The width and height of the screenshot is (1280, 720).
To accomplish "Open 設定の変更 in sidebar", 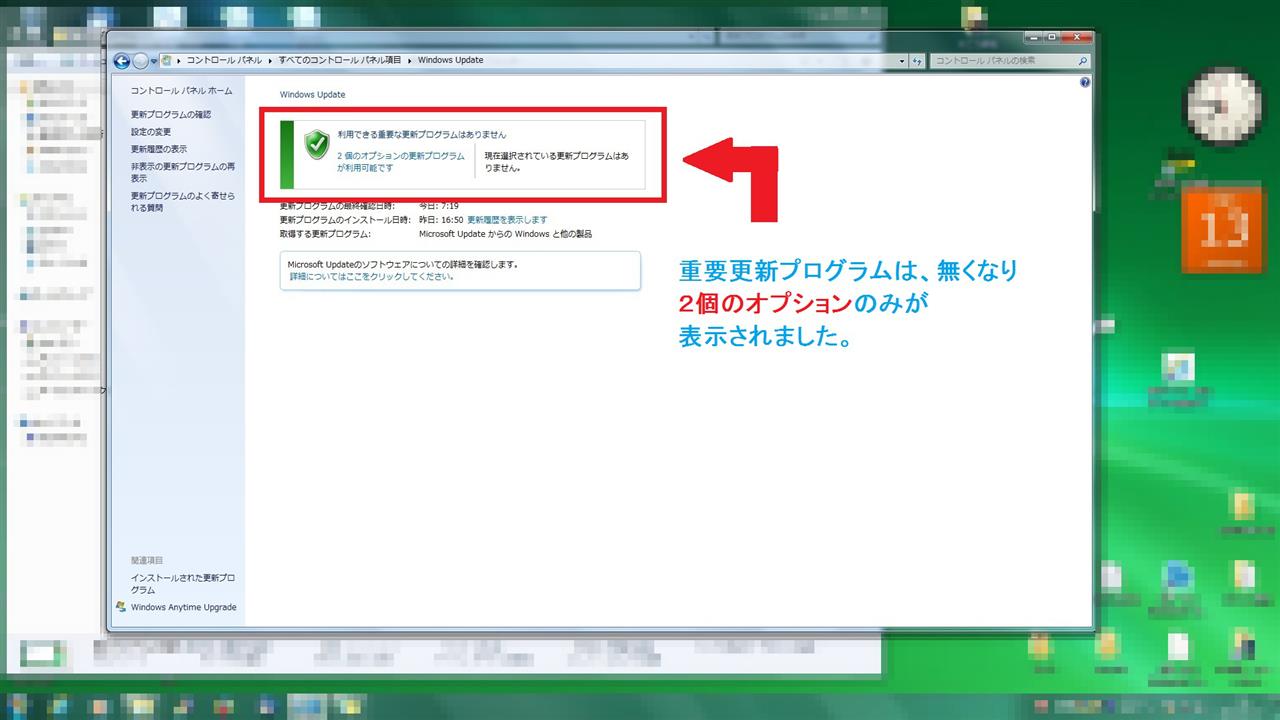I will click(151, 132).
